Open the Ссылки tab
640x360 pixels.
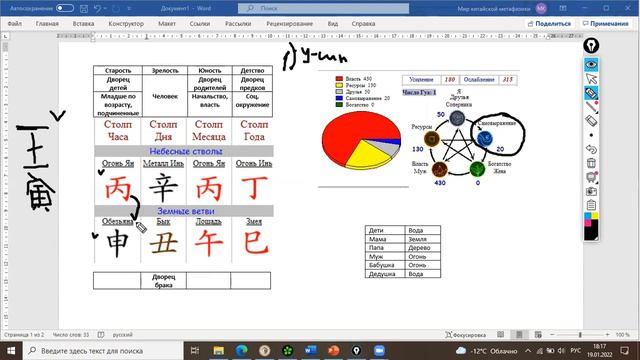pyautogui.click(x=200, y=24)
